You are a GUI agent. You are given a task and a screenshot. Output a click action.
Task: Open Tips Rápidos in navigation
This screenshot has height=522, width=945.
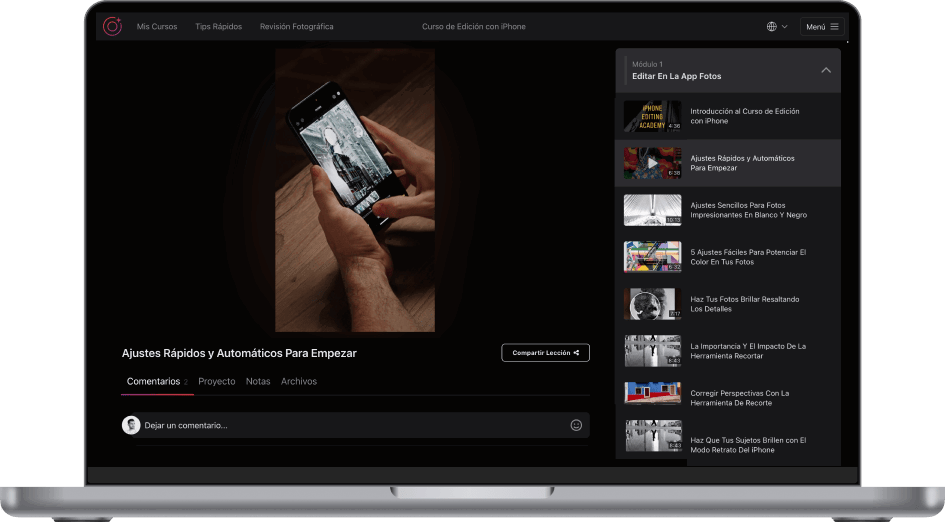tap(218, 27)
